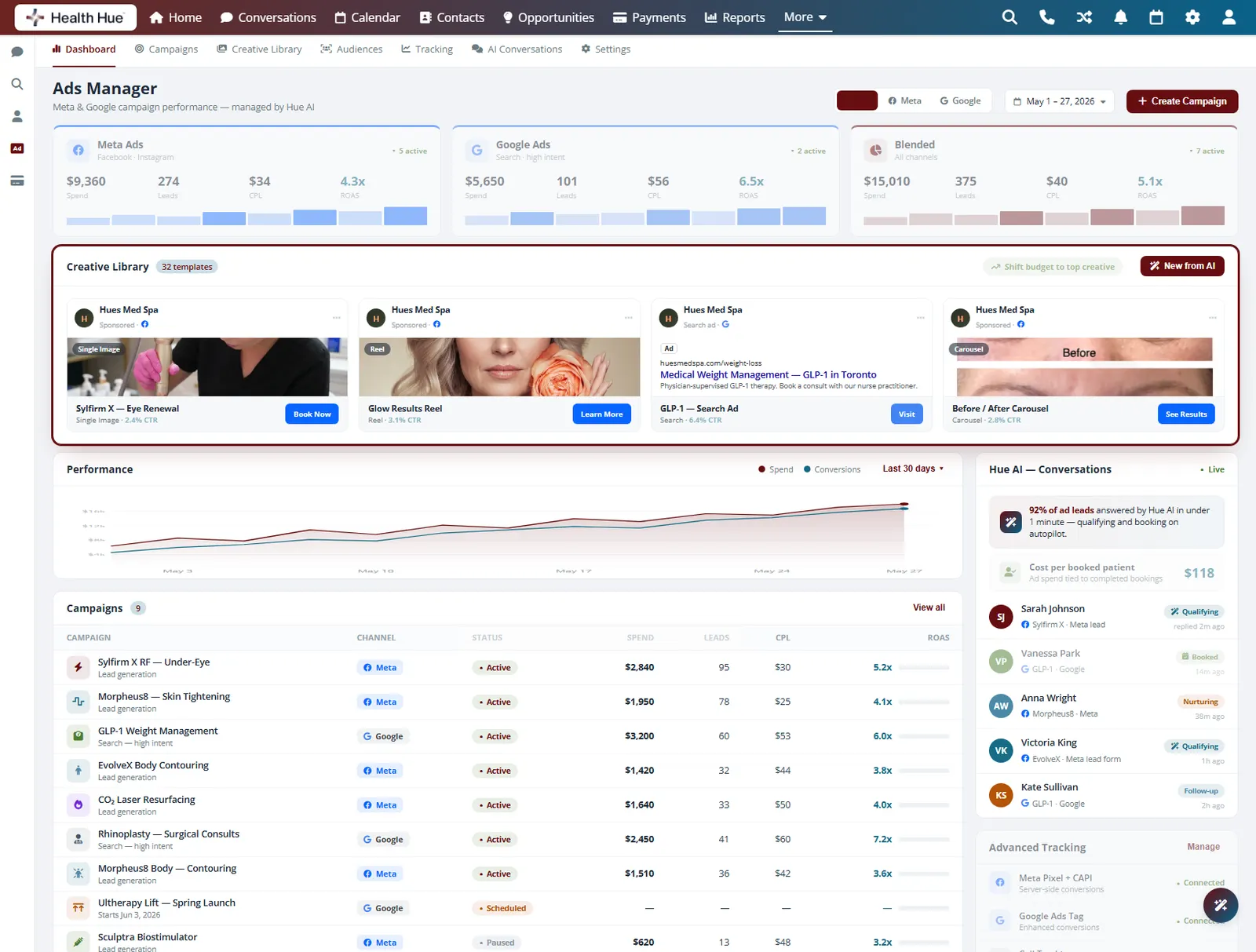Click the Google Ads G icon
Image resolution: width=1256 pixels, height=952 pixels.
coord(476,150)
